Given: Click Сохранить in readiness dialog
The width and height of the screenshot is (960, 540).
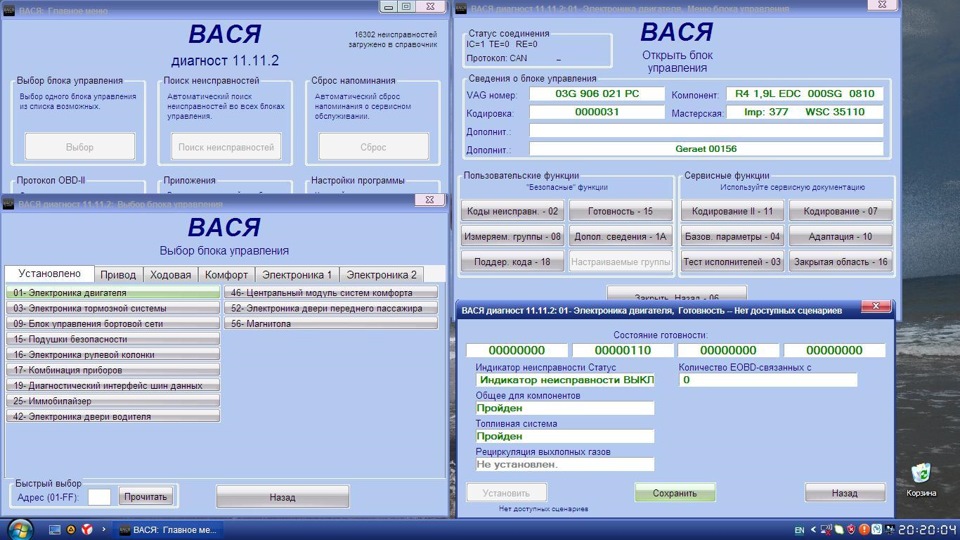Looking at the screenshot, I should click(x=675, y=493).
